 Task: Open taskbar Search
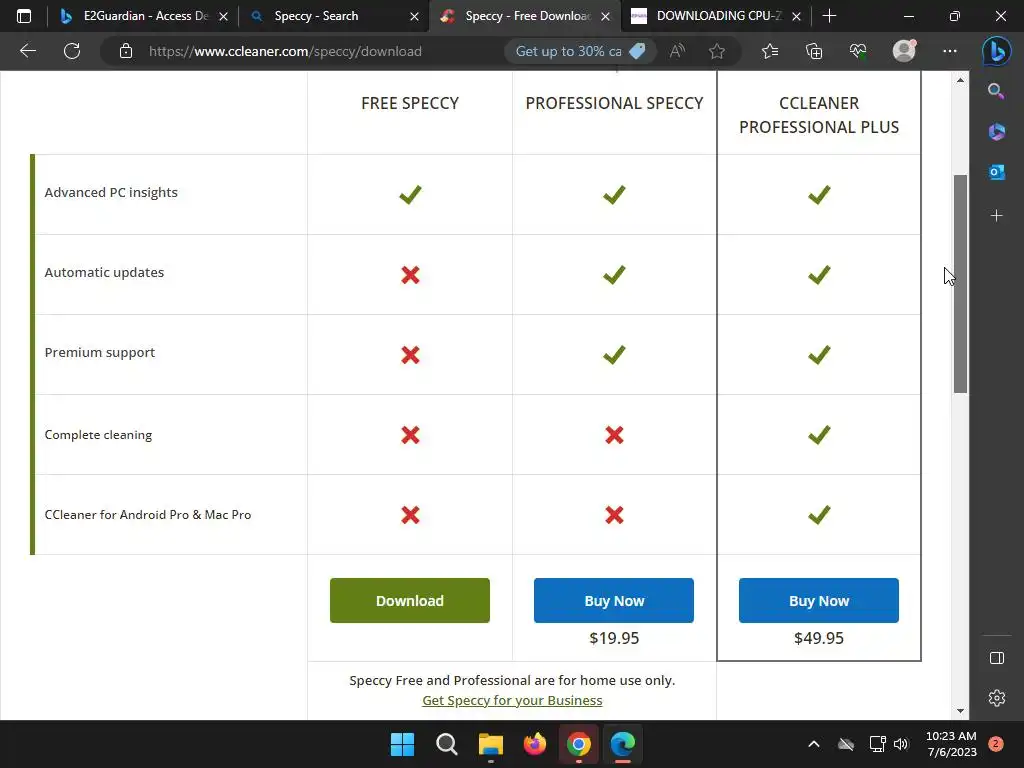pos(447,744)
